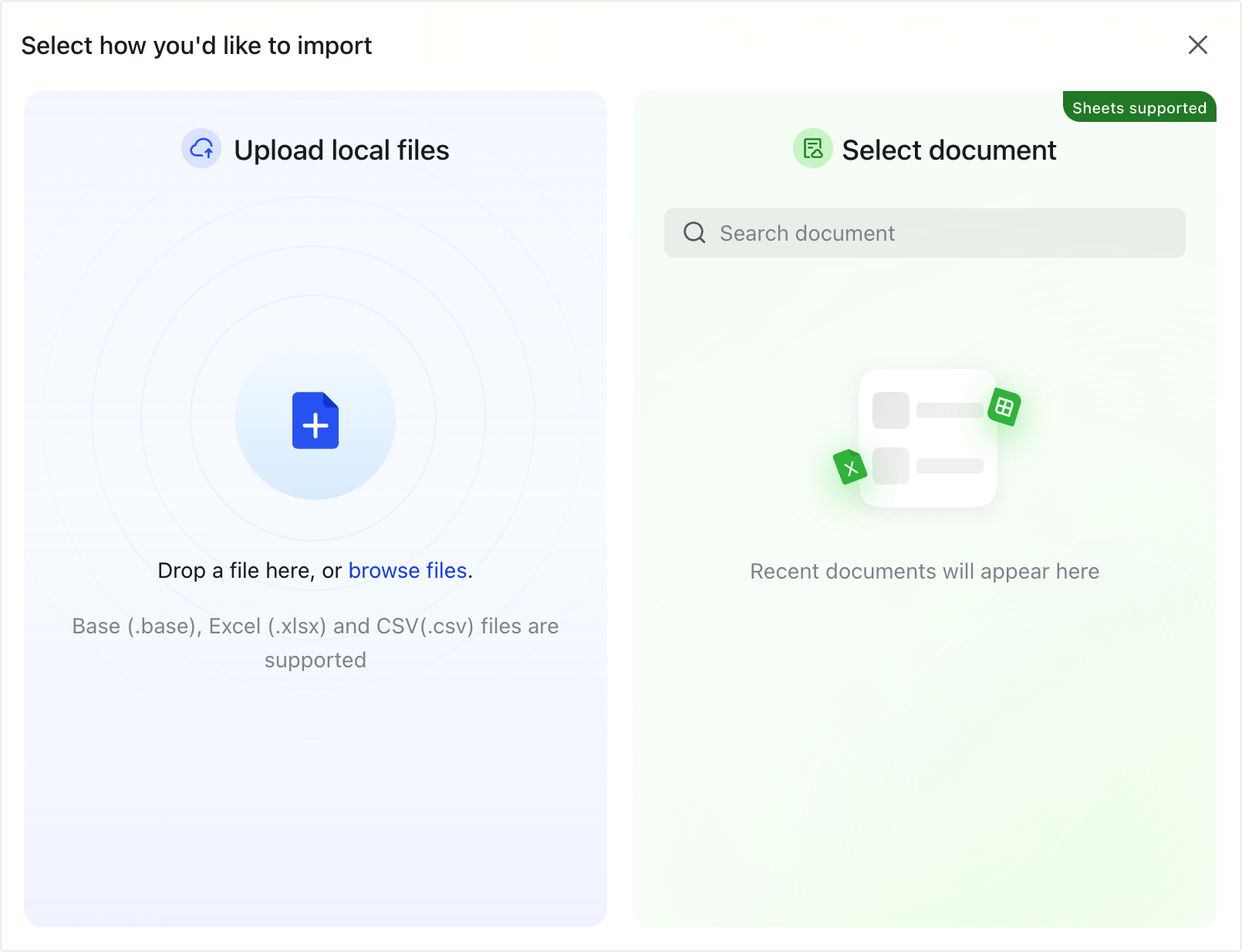
Task: Click the green Select document icon
Action: (x=812, y=148)
